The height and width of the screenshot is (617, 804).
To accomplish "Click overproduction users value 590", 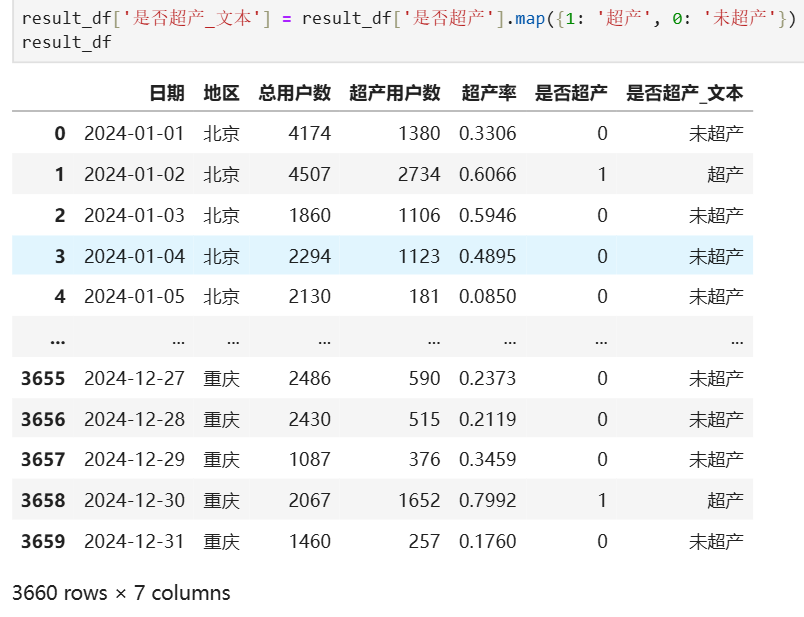I will [x=425, y=379].
